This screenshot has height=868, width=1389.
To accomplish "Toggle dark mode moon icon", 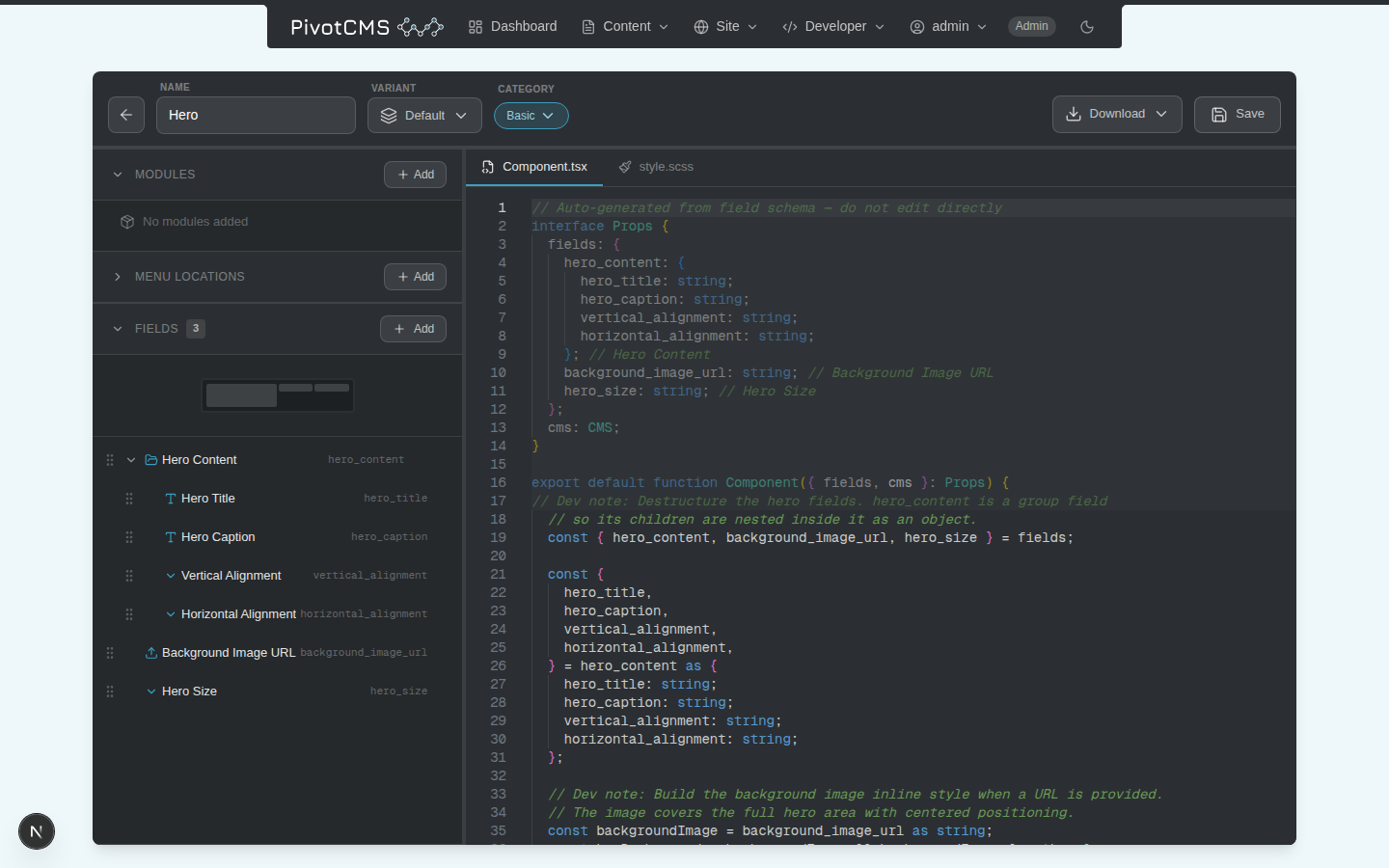I will 1087,27.
